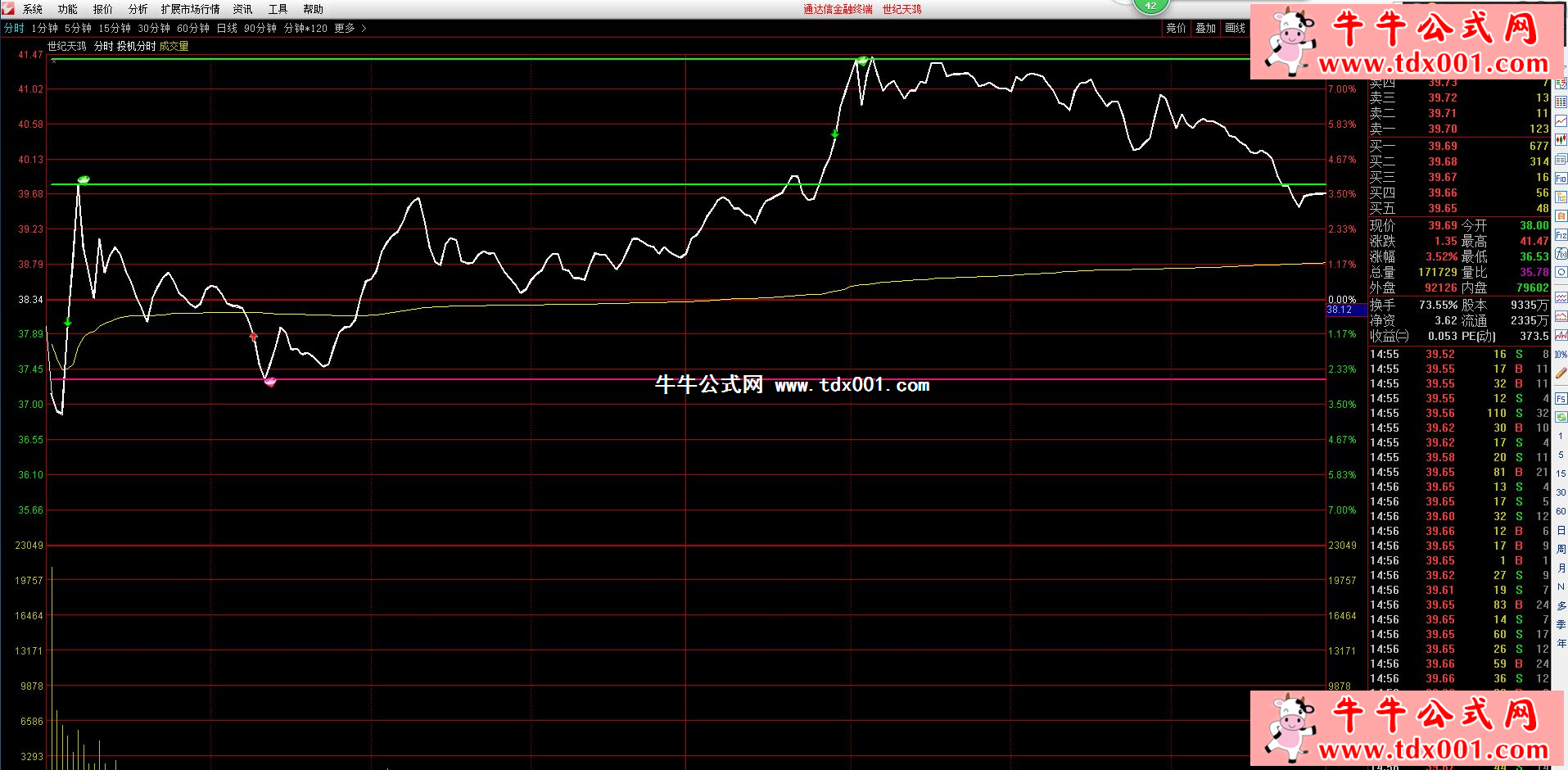1568x770 pixels.
Task: Click the green refresh icon in sidebar
Action: coord(1561,417)
